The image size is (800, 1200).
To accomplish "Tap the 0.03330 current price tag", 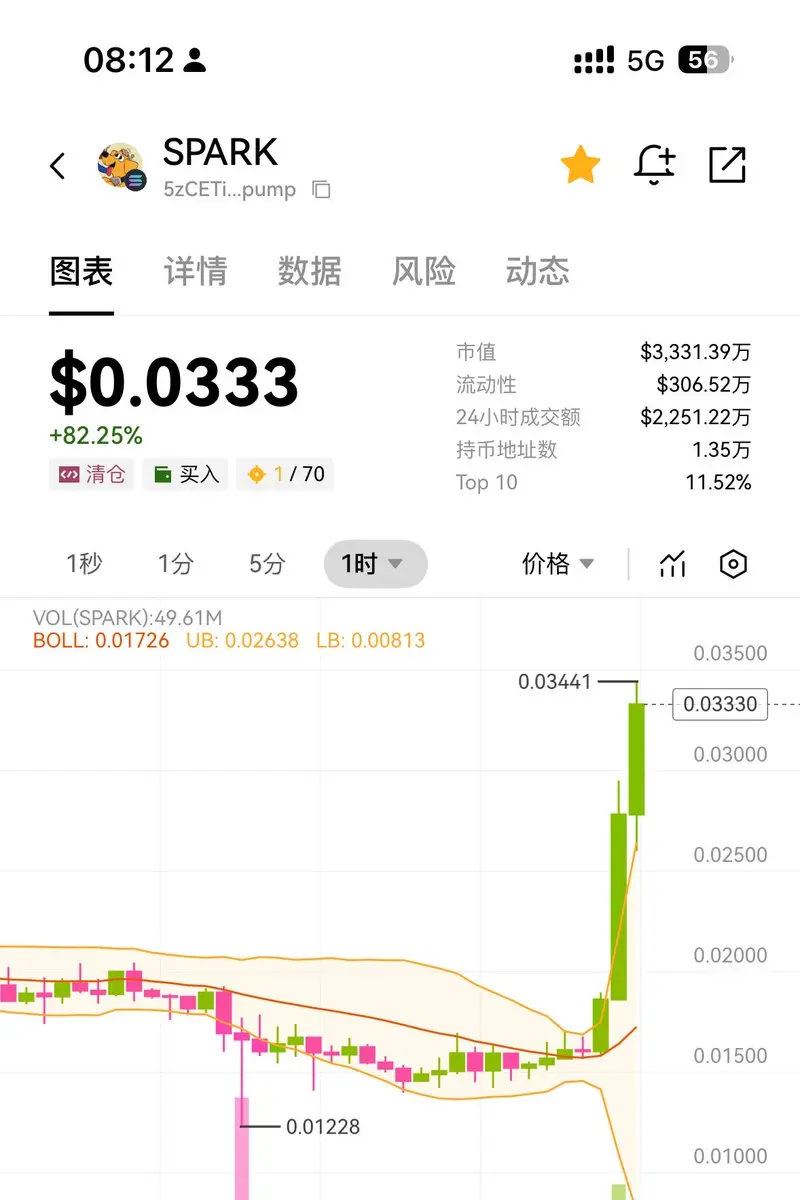I will tap(720, 704).
